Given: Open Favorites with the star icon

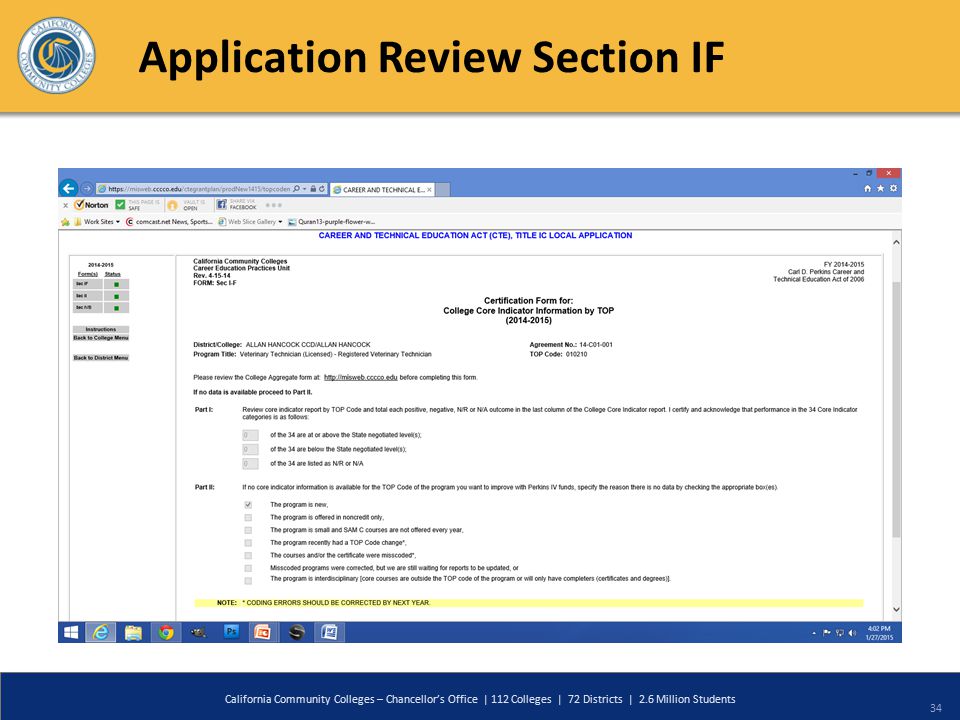Looking at the screenshot, I should coord(880,189).
